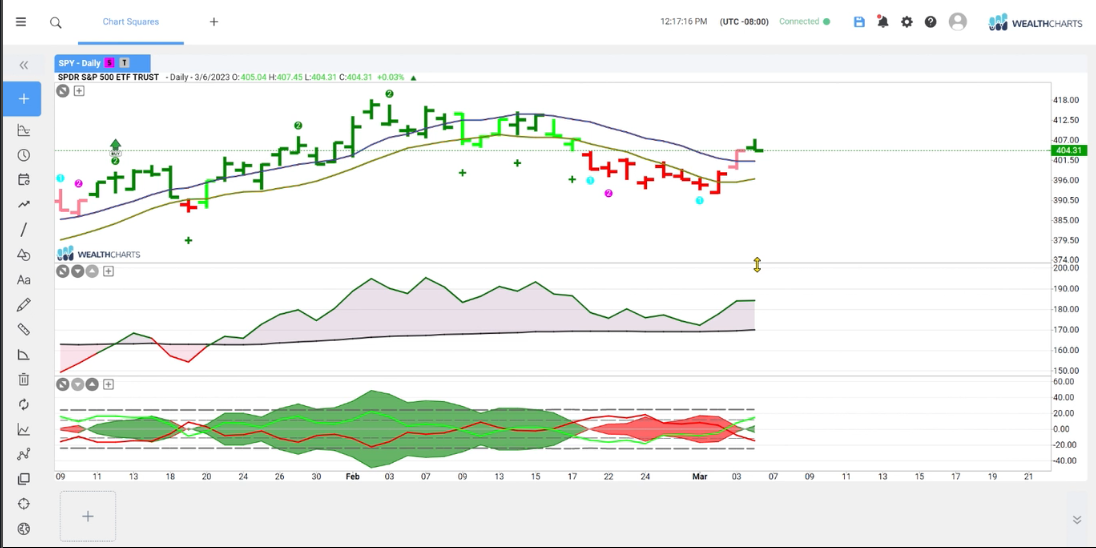This screenshot has height=548, width=1096.
Task: Expand the bottom panel with double chevron
Action: [x=1077, y=519]
